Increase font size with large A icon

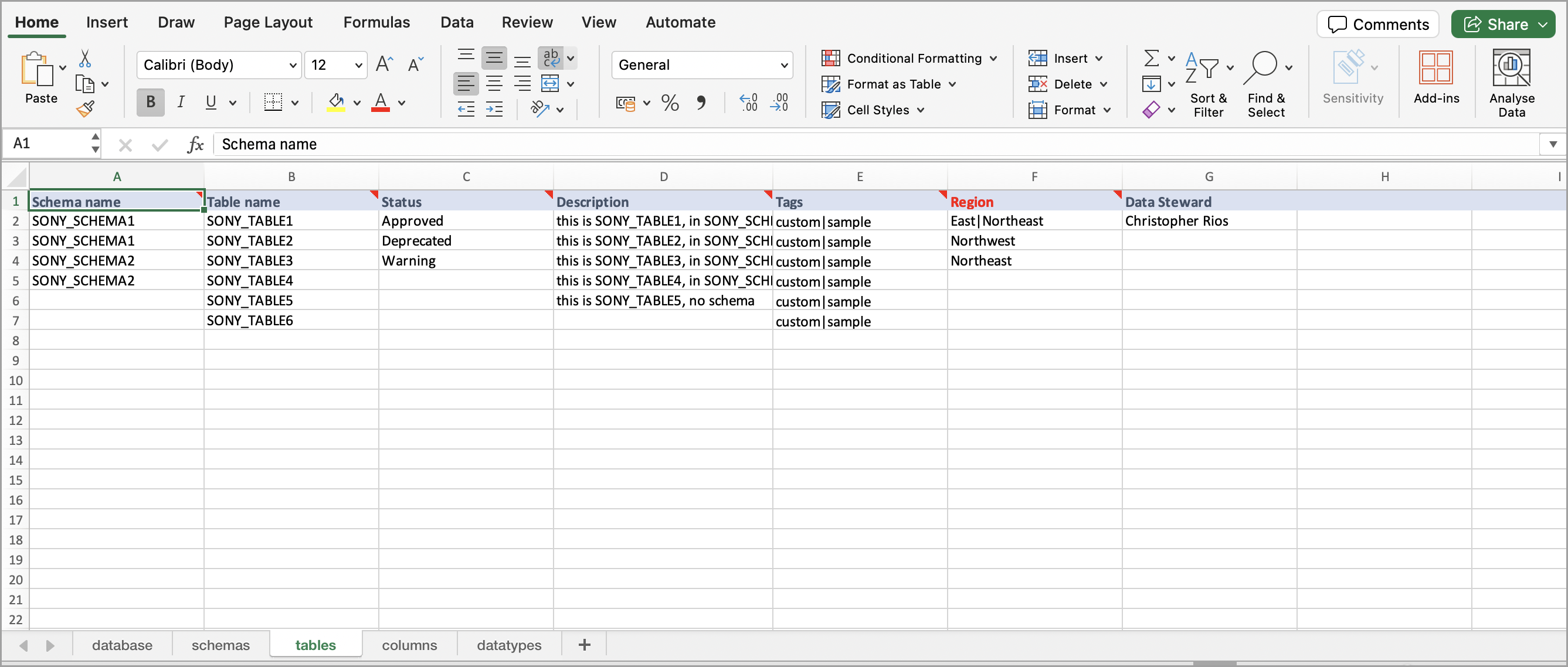click(x=384, y=64)
